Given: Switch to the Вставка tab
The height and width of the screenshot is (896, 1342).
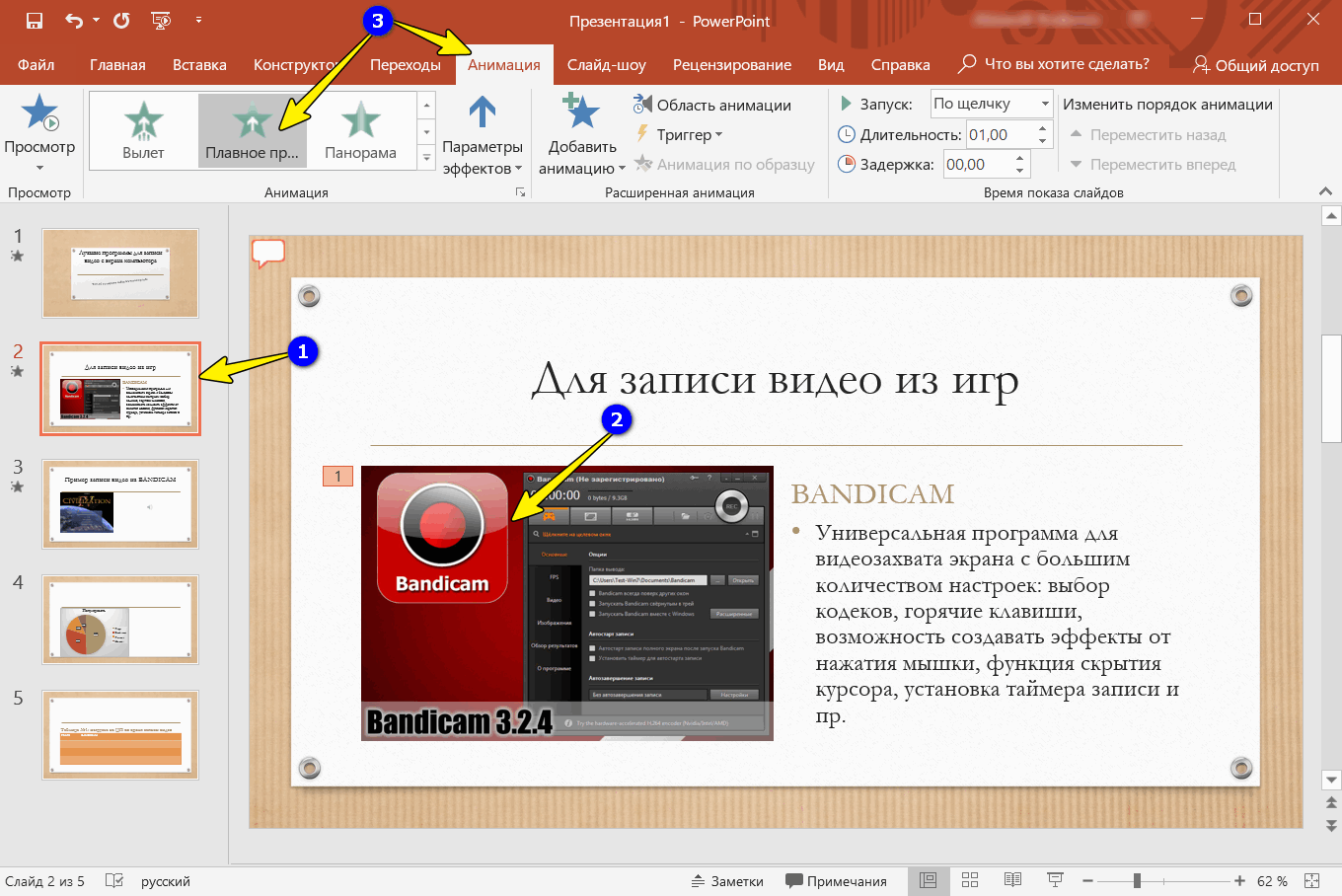Looking at the screenshot, I should 199,64.
